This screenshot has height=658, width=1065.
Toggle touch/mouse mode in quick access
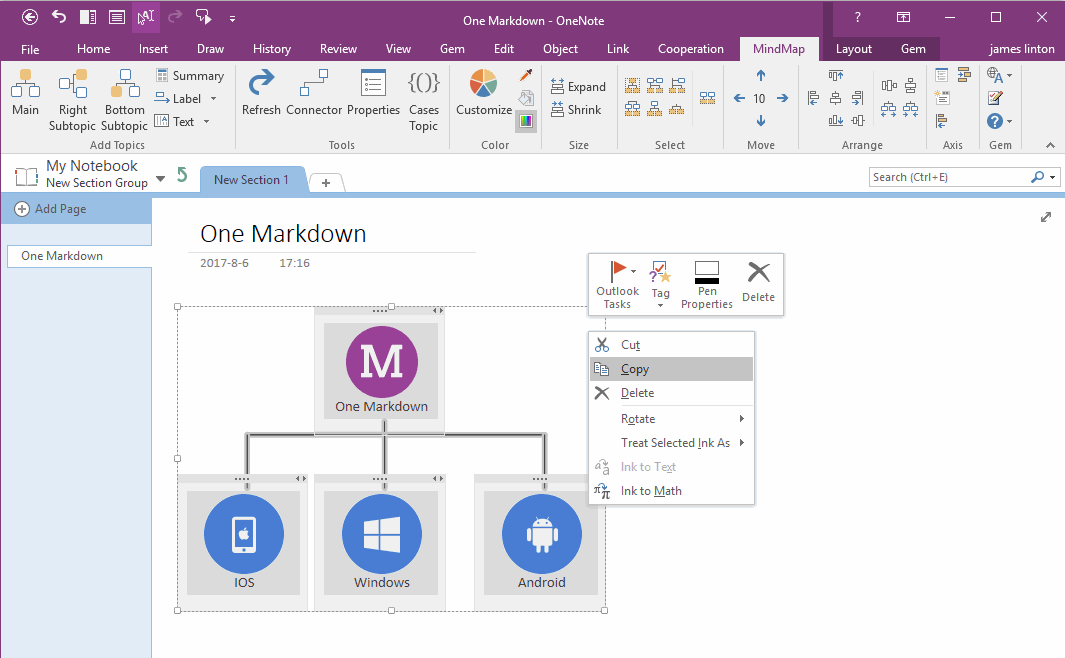pyautogui.click(x=203, y=17)
